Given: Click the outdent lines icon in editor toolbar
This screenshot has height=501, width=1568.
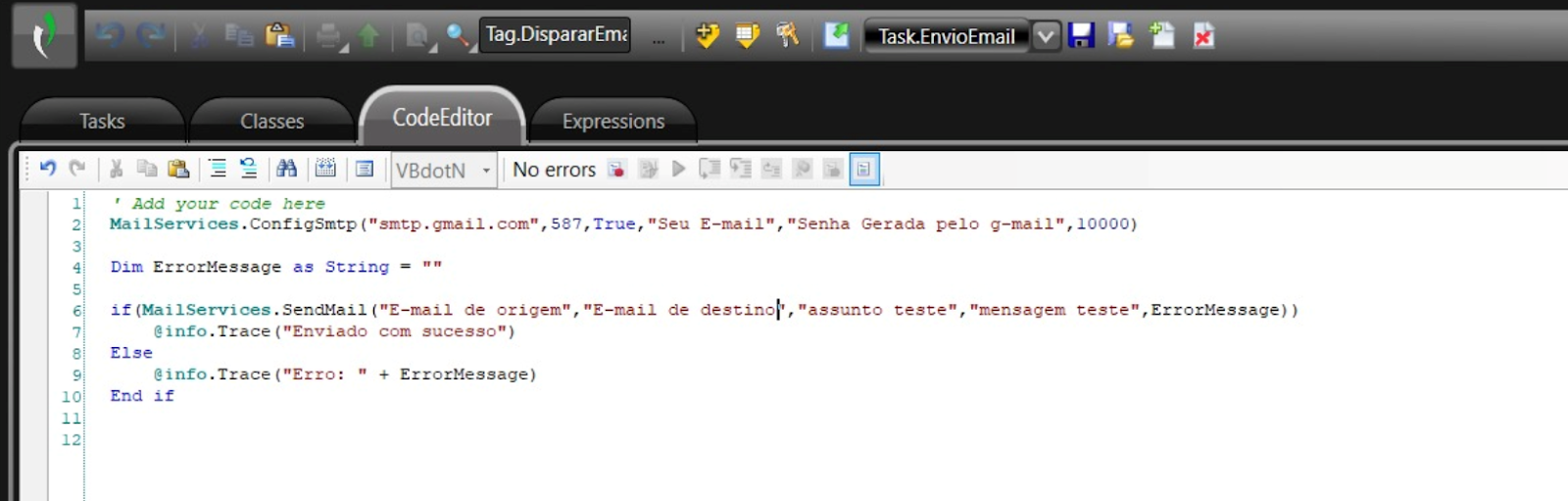Looking at the screenshot, I should (x=249, y=169).
